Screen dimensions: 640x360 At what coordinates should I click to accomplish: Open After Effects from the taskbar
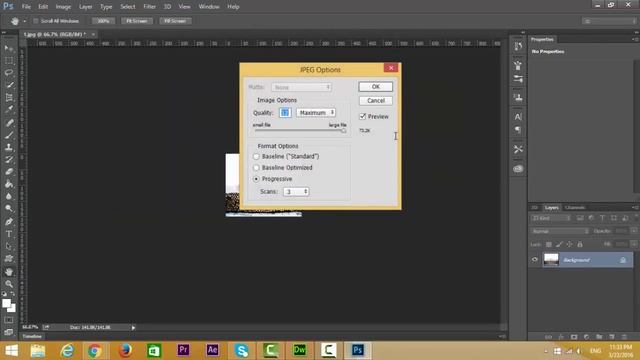[x=212, y=350]
